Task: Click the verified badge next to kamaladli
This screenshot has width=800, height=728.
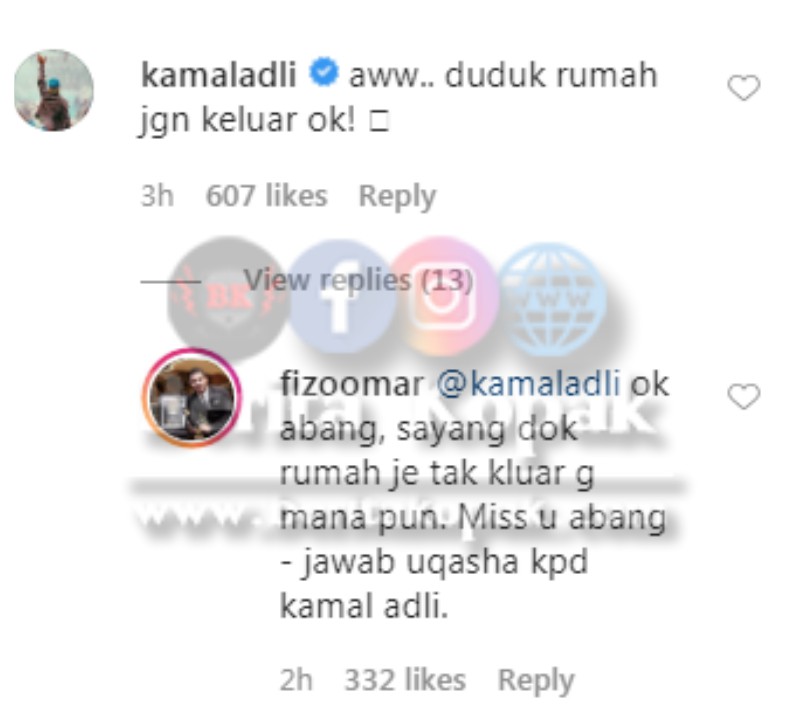Action: pyautogui.click(x=323, y=72)
